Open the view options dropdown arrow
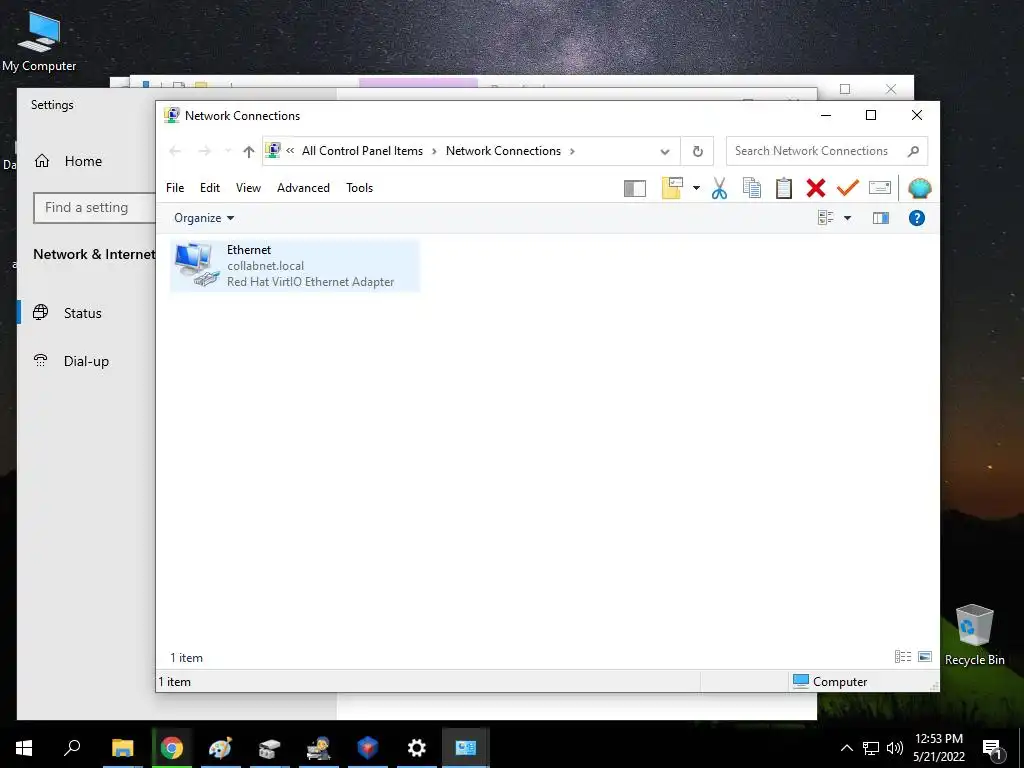Screen dimensions: 1024x768 pyautogui.click(x=847, y=218)
